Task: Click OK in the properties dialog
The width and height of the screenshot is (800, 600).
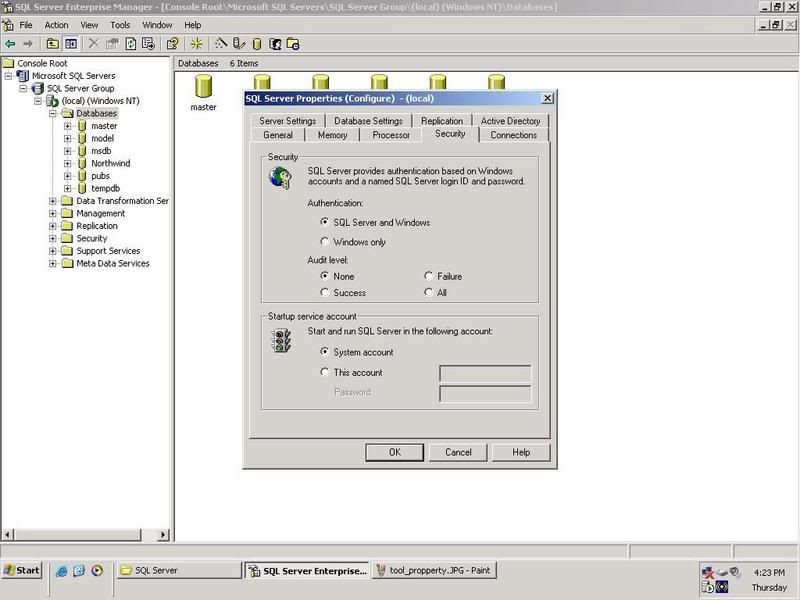Action: coord(394,453)
